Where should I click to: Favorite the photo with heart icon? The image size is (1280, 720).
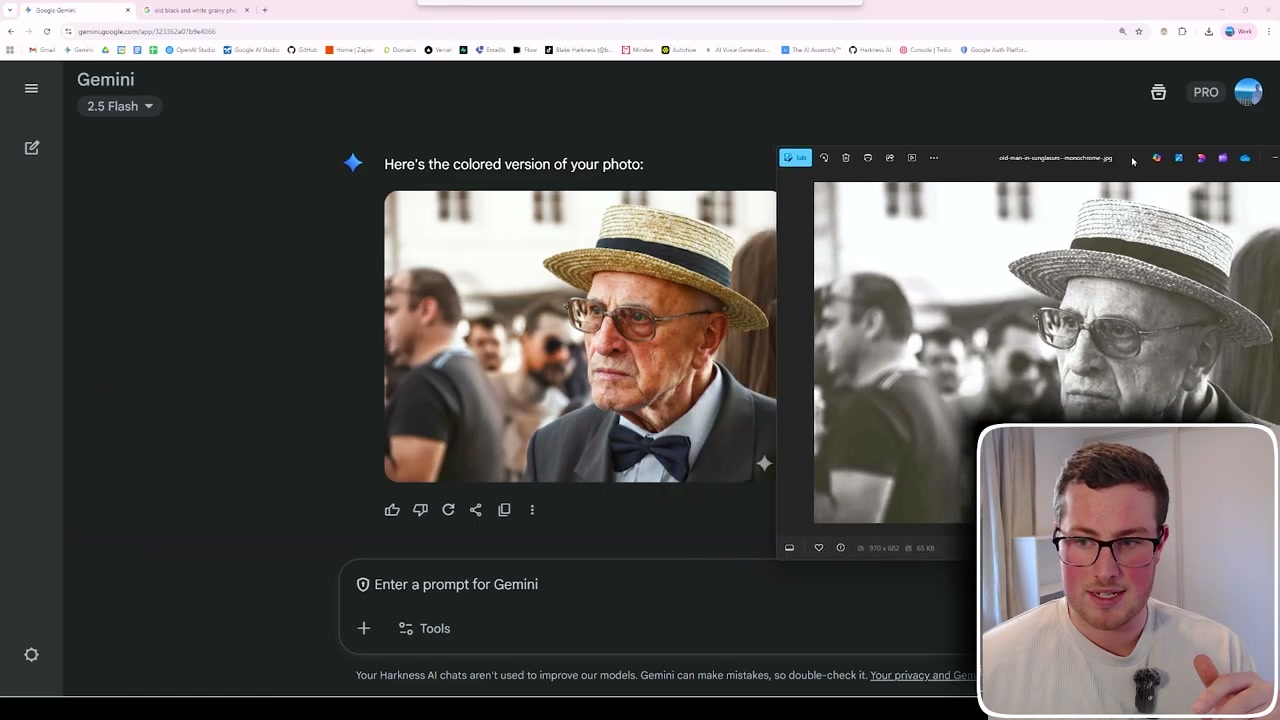[819, 548]
